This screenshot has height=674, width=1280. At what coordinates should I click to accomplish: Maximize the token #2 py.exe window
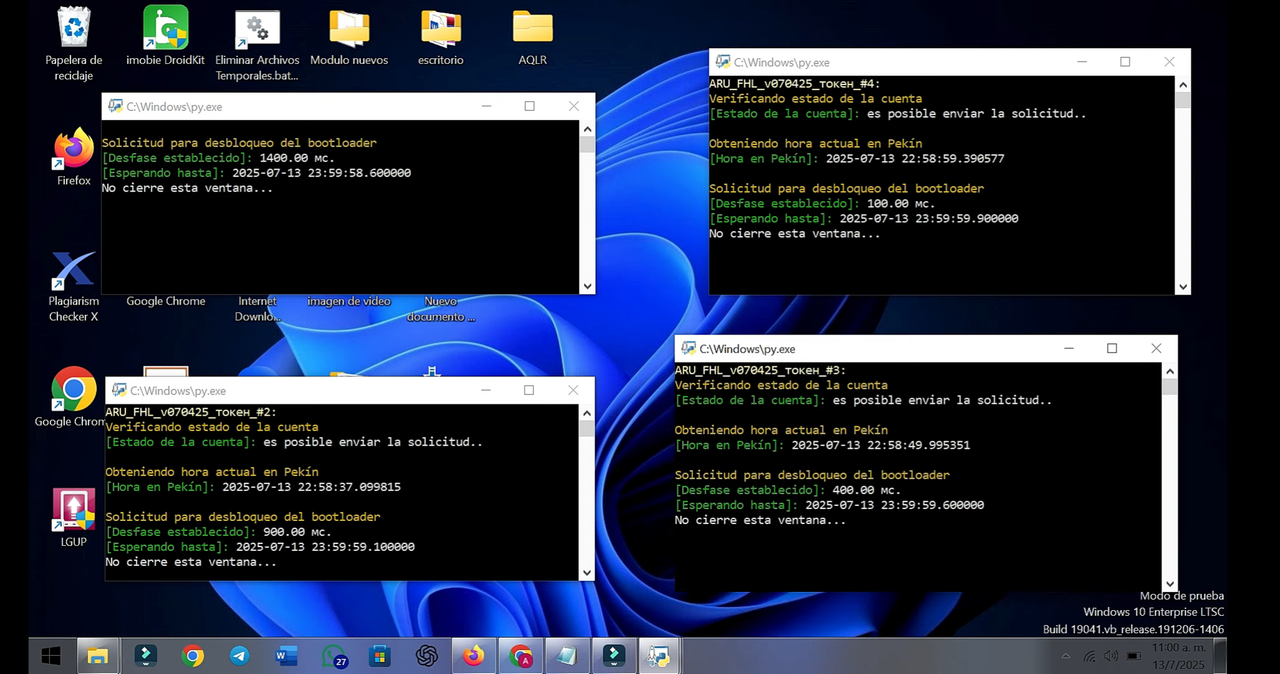point(529,390)
